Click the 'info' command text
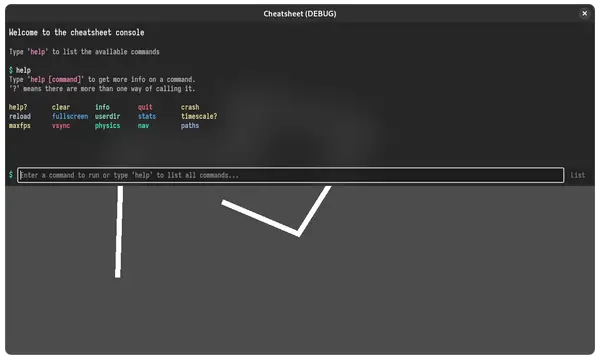Screen dimensions: 600x360 point(102,107)
